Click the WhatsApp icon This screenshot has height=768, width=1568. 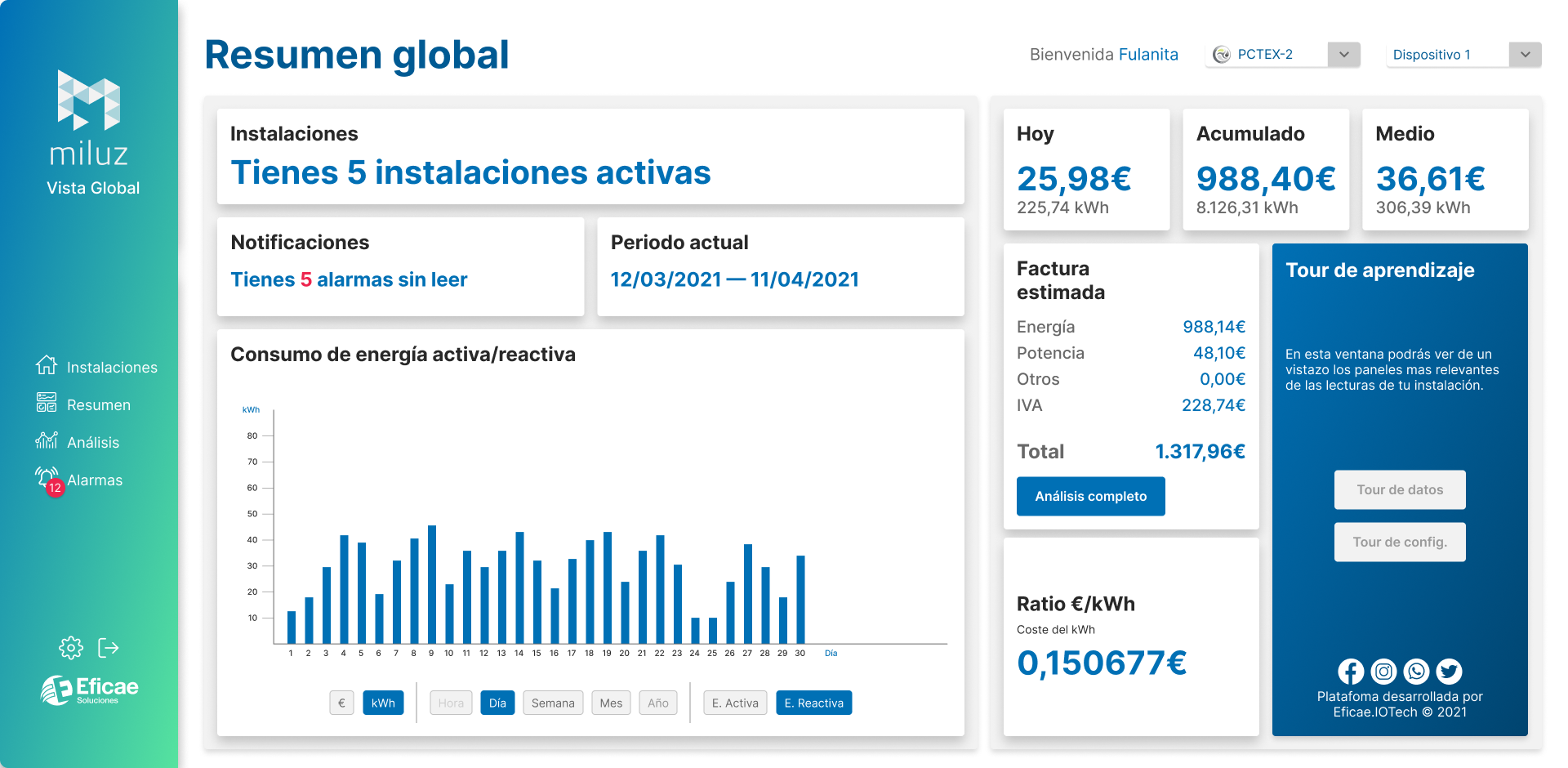[1416, 672]
